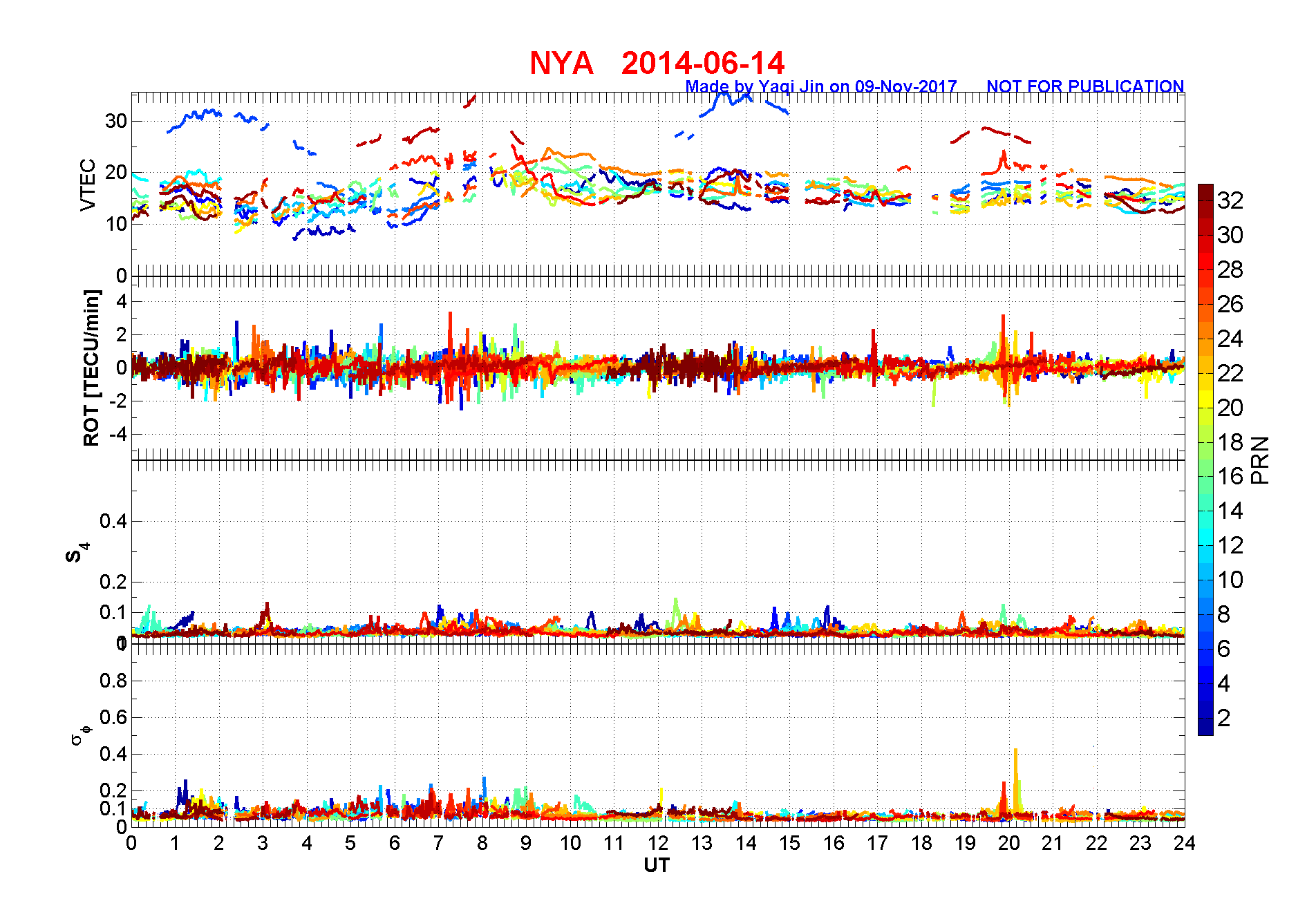This screenshot has width=1316, height=919.
Task: Click the PRN colorbar tick "6"
Action: click(1223, 649)
